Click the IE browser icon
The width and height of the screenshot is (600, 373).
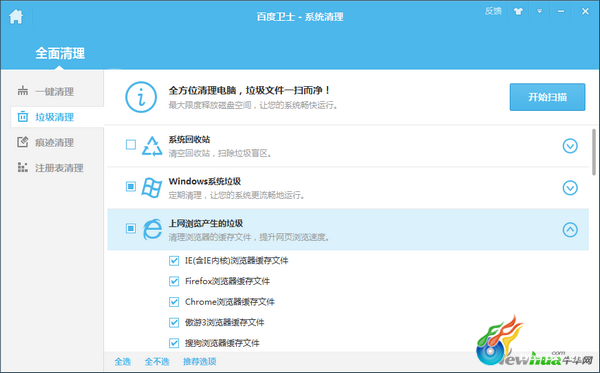[152, 230]
